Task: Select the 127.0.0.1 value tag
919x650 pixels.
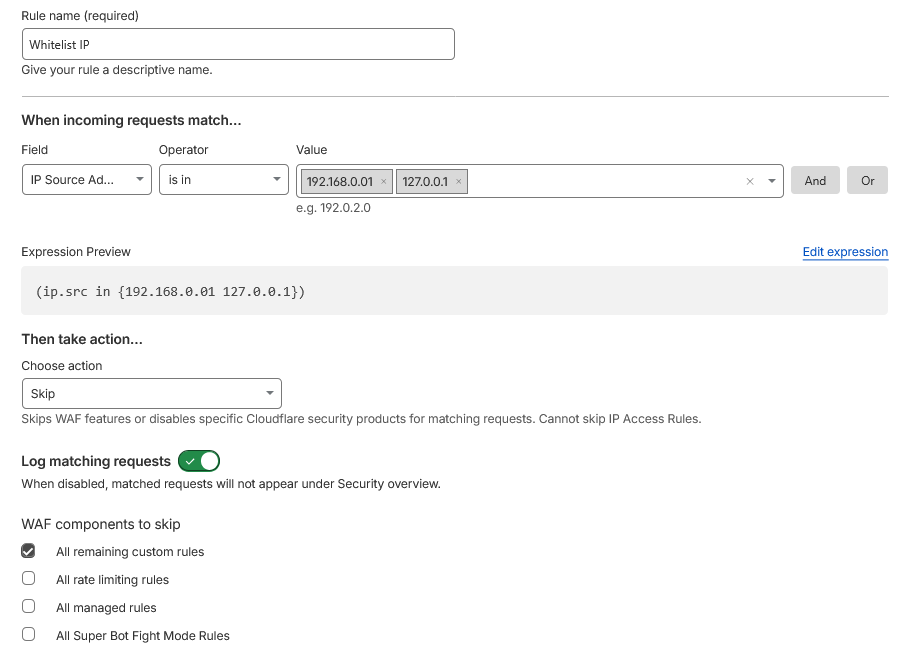Action: coord(425,182)
